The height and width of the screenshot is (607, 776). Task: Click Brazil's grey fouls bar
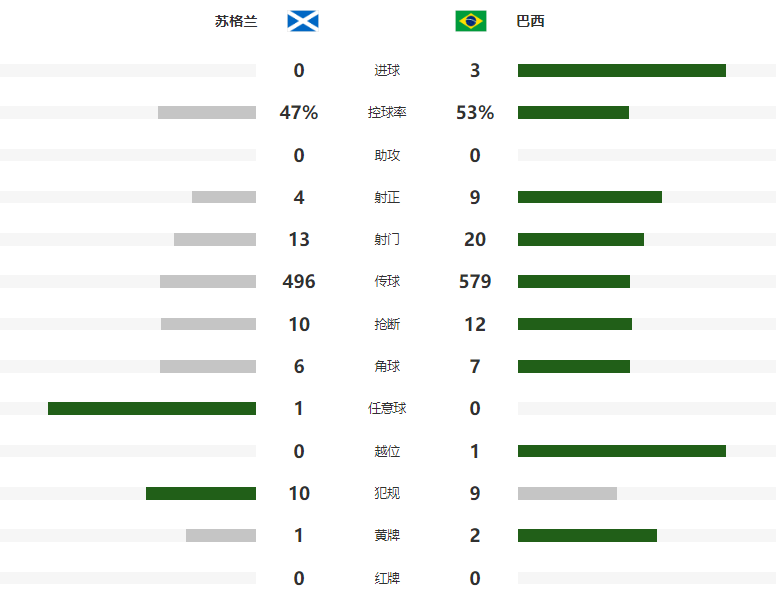point(567,493)
